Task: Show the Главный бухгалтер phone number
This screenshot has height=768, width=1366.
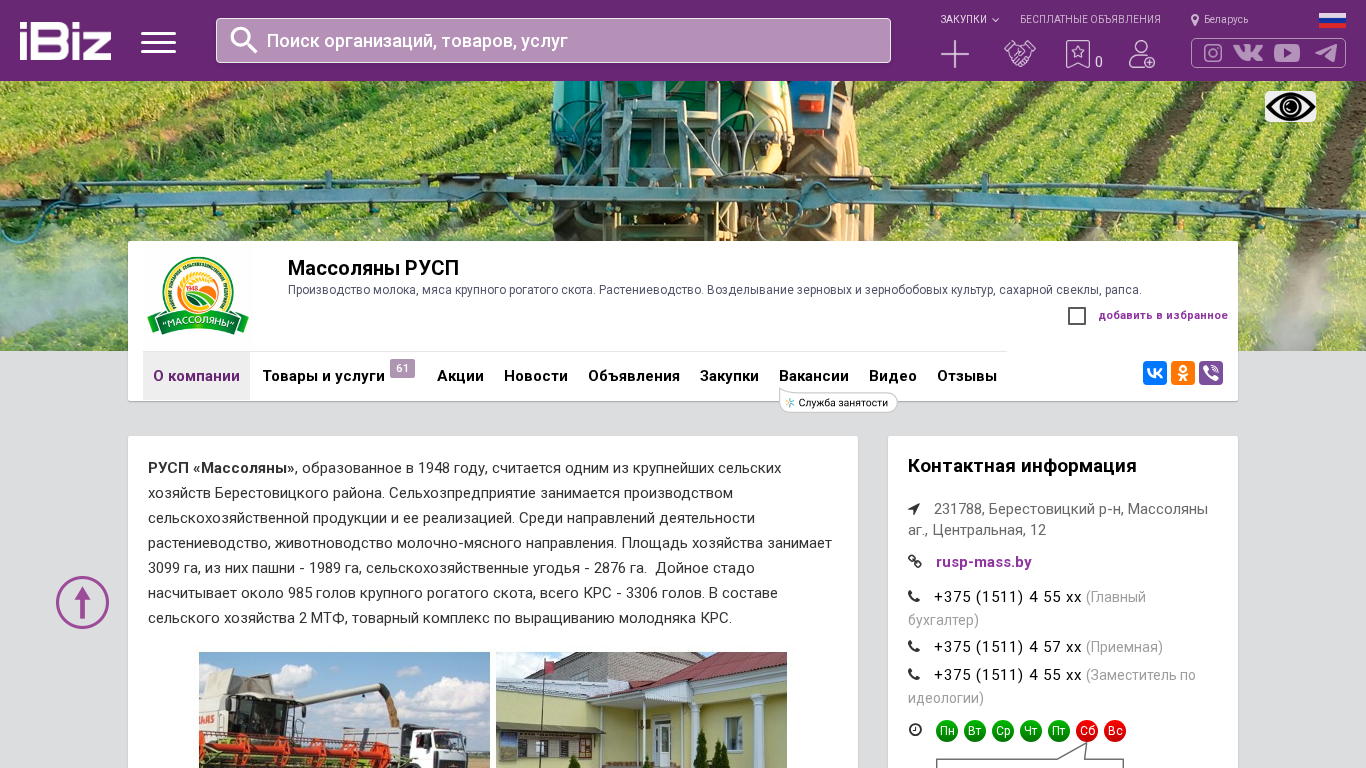Action: pos(1008,597)
